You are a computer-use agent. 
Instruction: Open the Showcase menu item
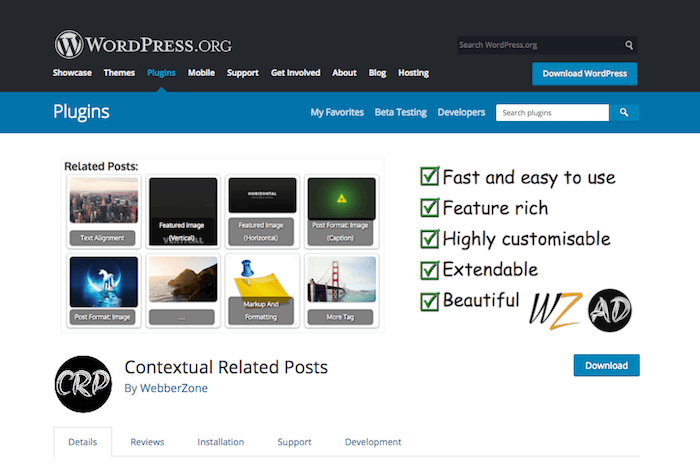72,73
